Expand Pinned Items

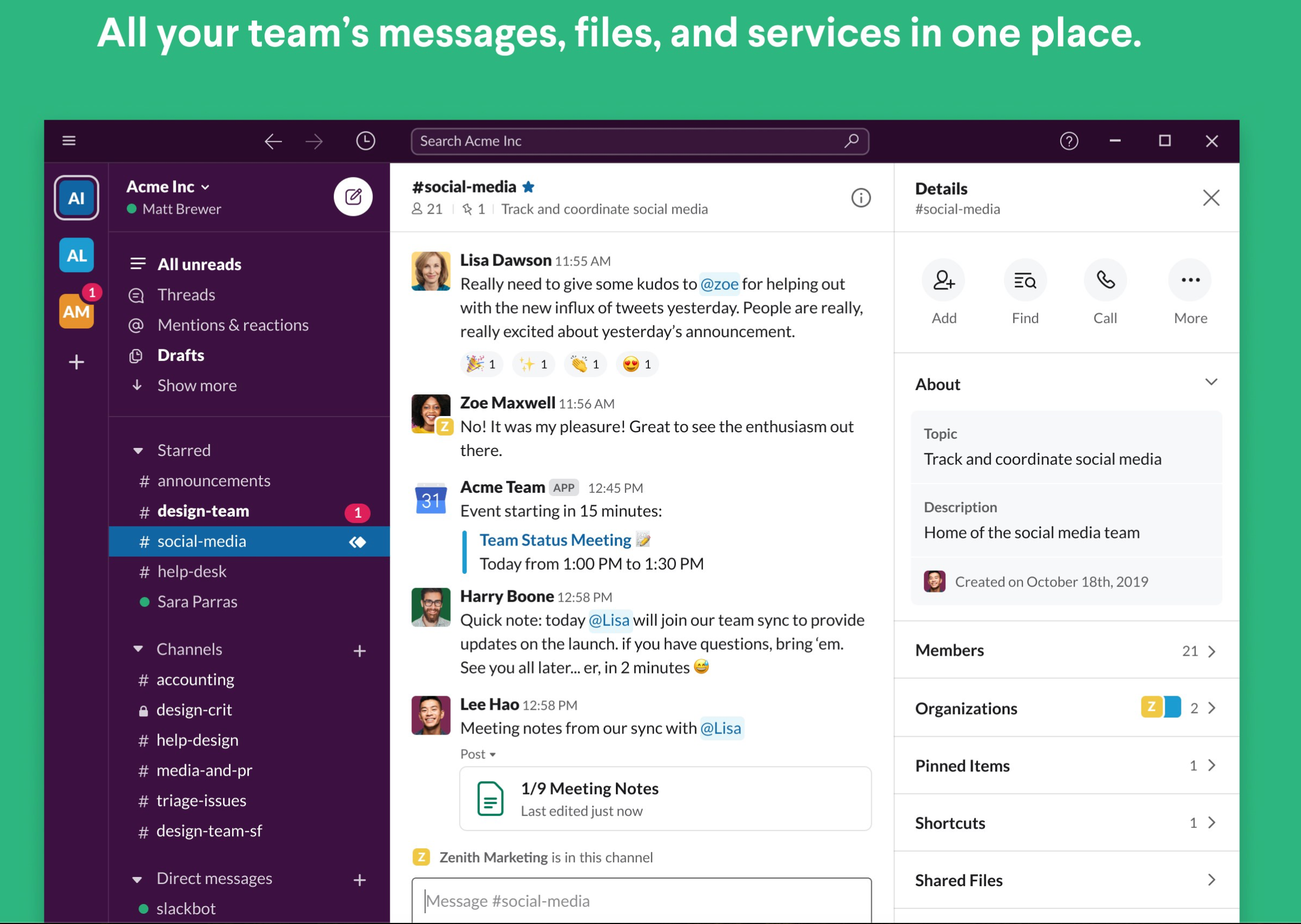tap(1067, 766)
